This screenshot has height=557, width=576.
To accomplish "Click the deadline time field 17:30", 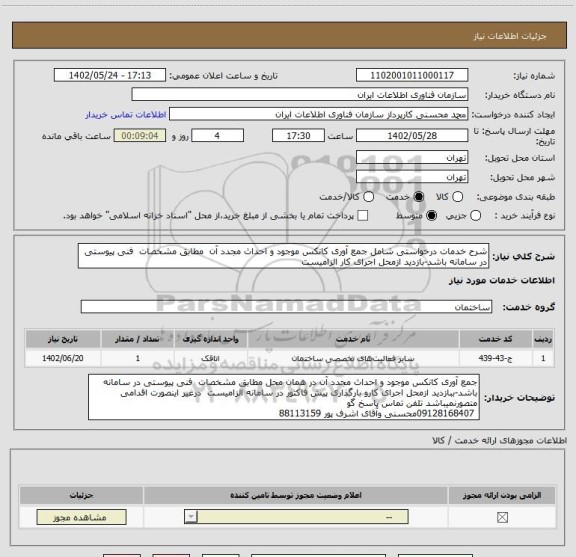I will (x=298, y=136).
